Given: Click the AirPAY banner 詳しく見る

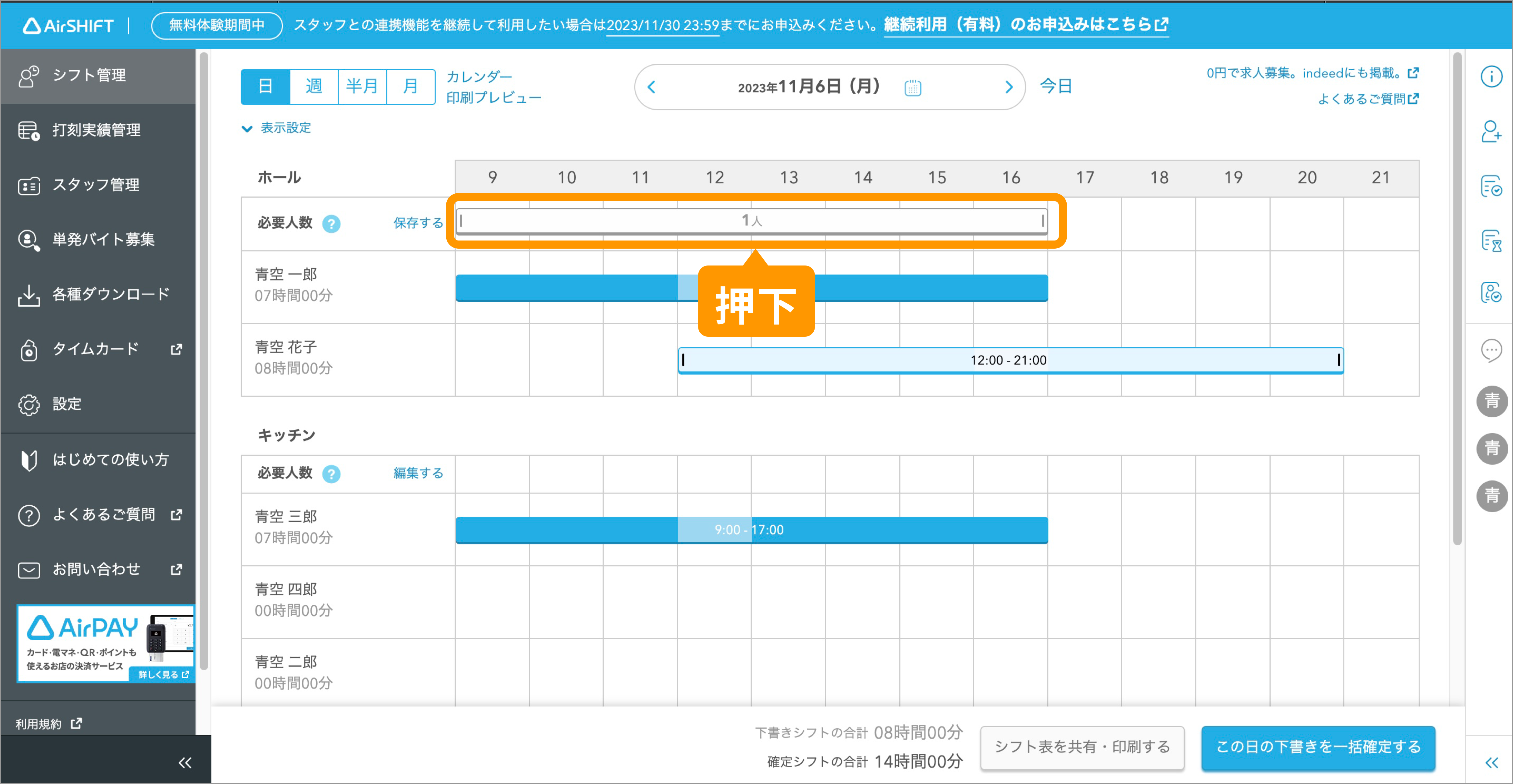Looking at the screenshot, I should coord(163,674).
